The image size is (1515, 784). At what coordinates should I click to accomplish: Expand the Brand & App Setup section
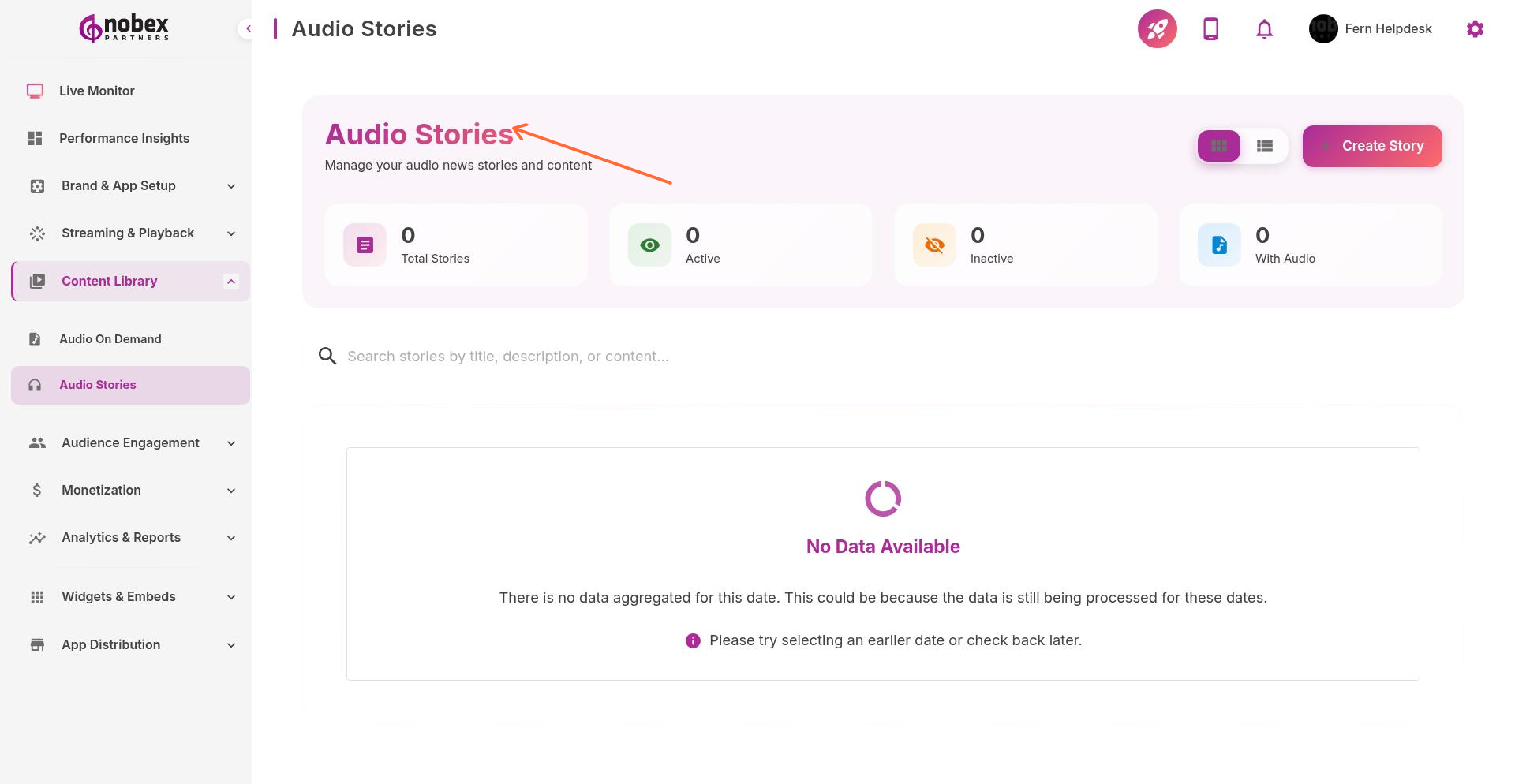pyautogui.click(x=230, y=186)
